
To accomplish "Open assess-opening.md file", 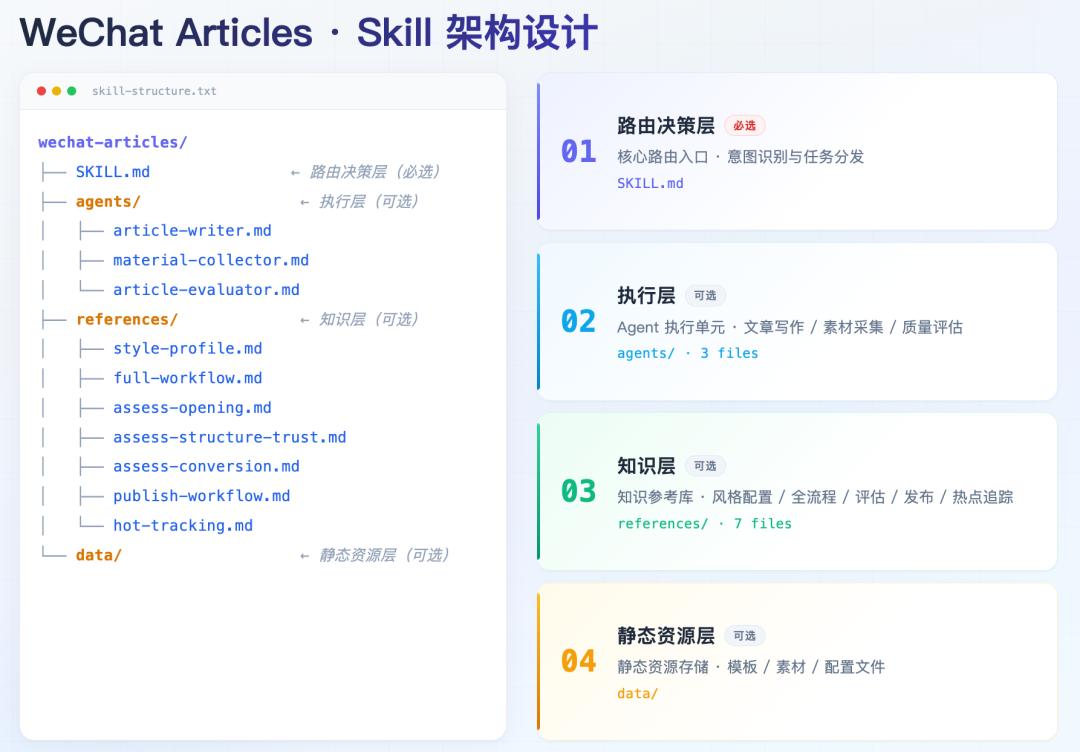I will click(x=192, y=408).
